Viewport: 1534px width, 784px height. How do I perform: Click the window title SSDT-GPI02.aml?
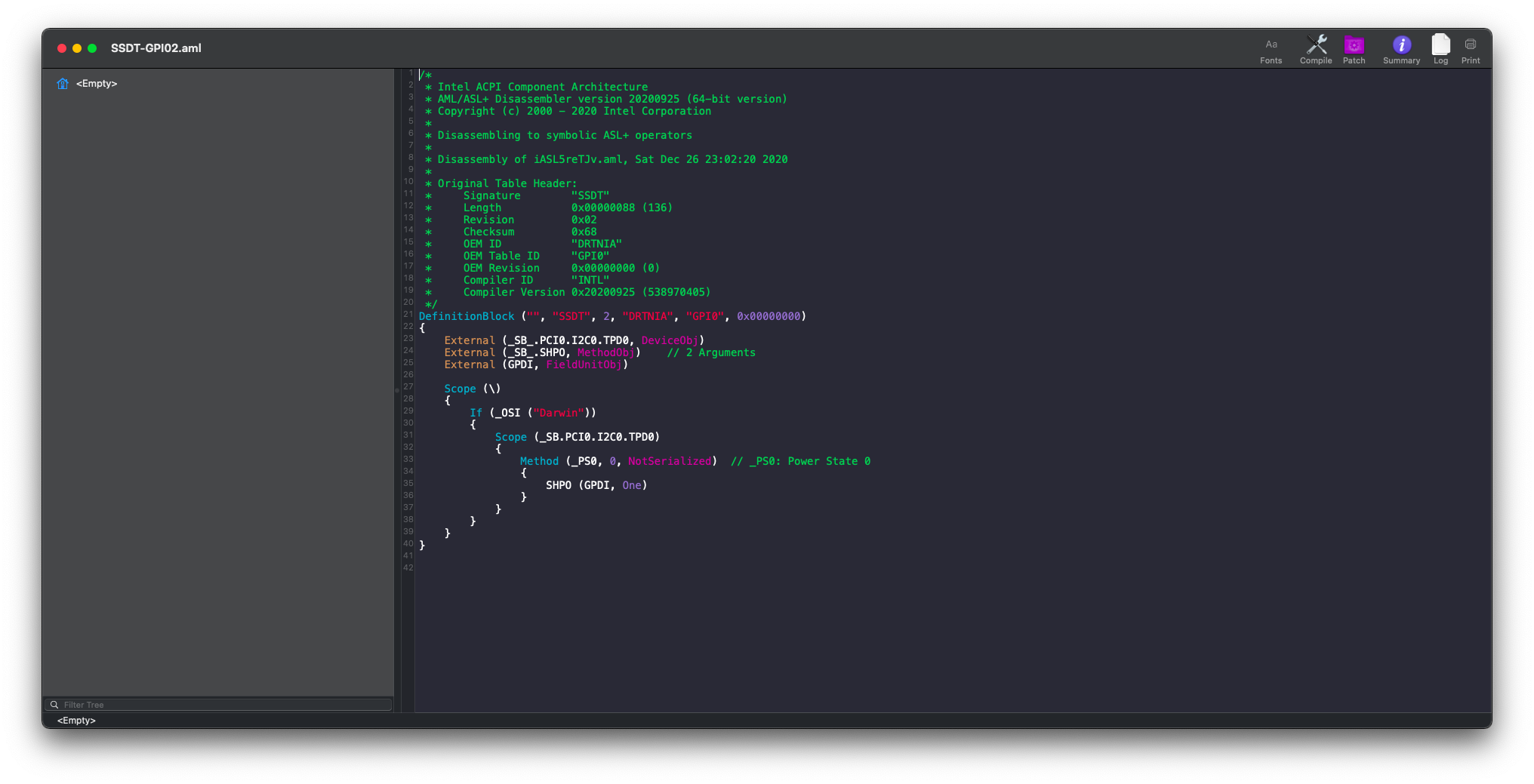tap(156, 48)
